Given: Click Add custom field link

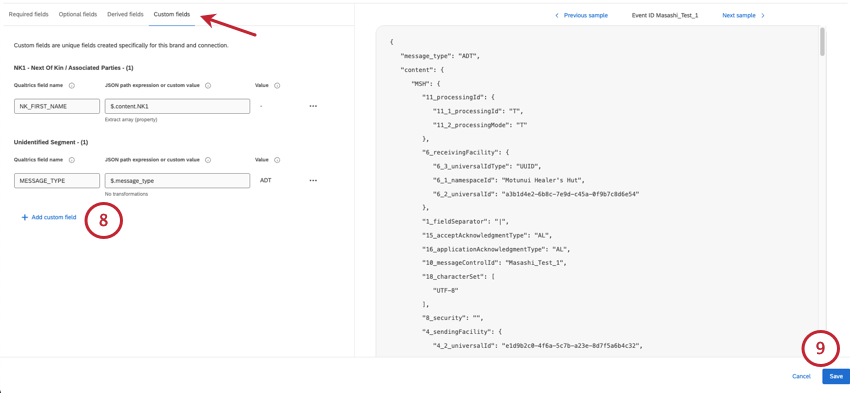Looking at the screenshot, I should click(49, 217).
